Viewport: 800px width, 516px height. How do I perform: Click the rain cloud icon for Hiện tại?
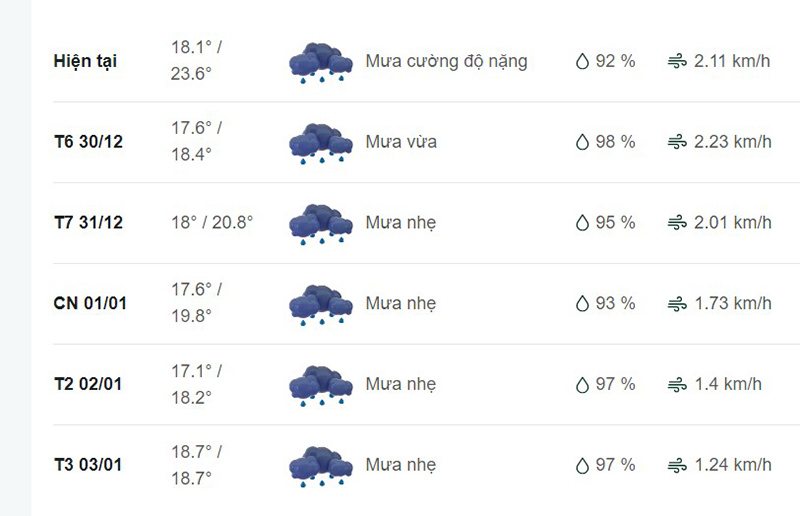pos(320,63)
